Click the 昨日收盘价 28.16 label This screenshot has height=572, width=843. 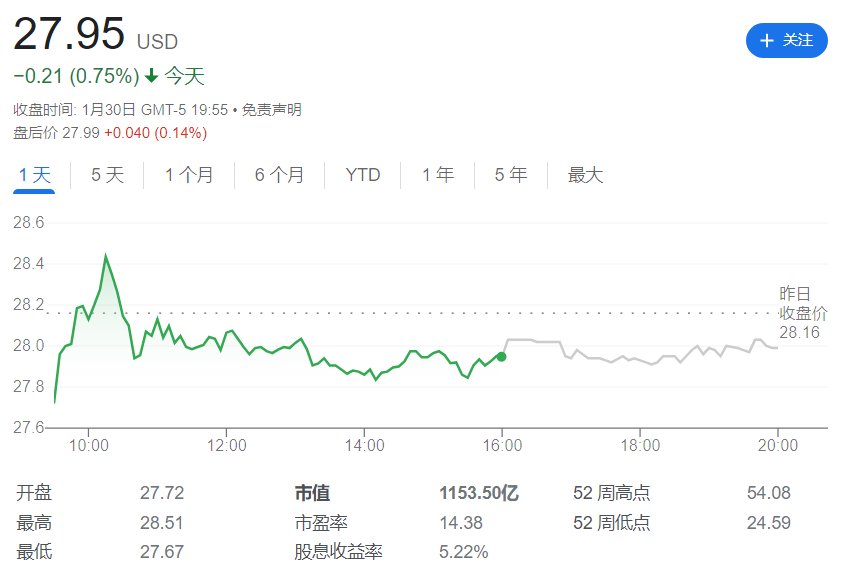coord(803,313)
